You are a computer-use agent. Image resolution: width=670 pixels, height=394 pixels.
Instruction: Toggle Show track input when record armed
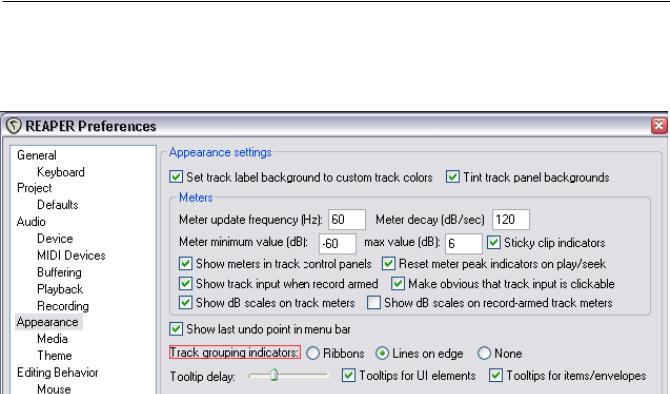click(x=185, y=284)
